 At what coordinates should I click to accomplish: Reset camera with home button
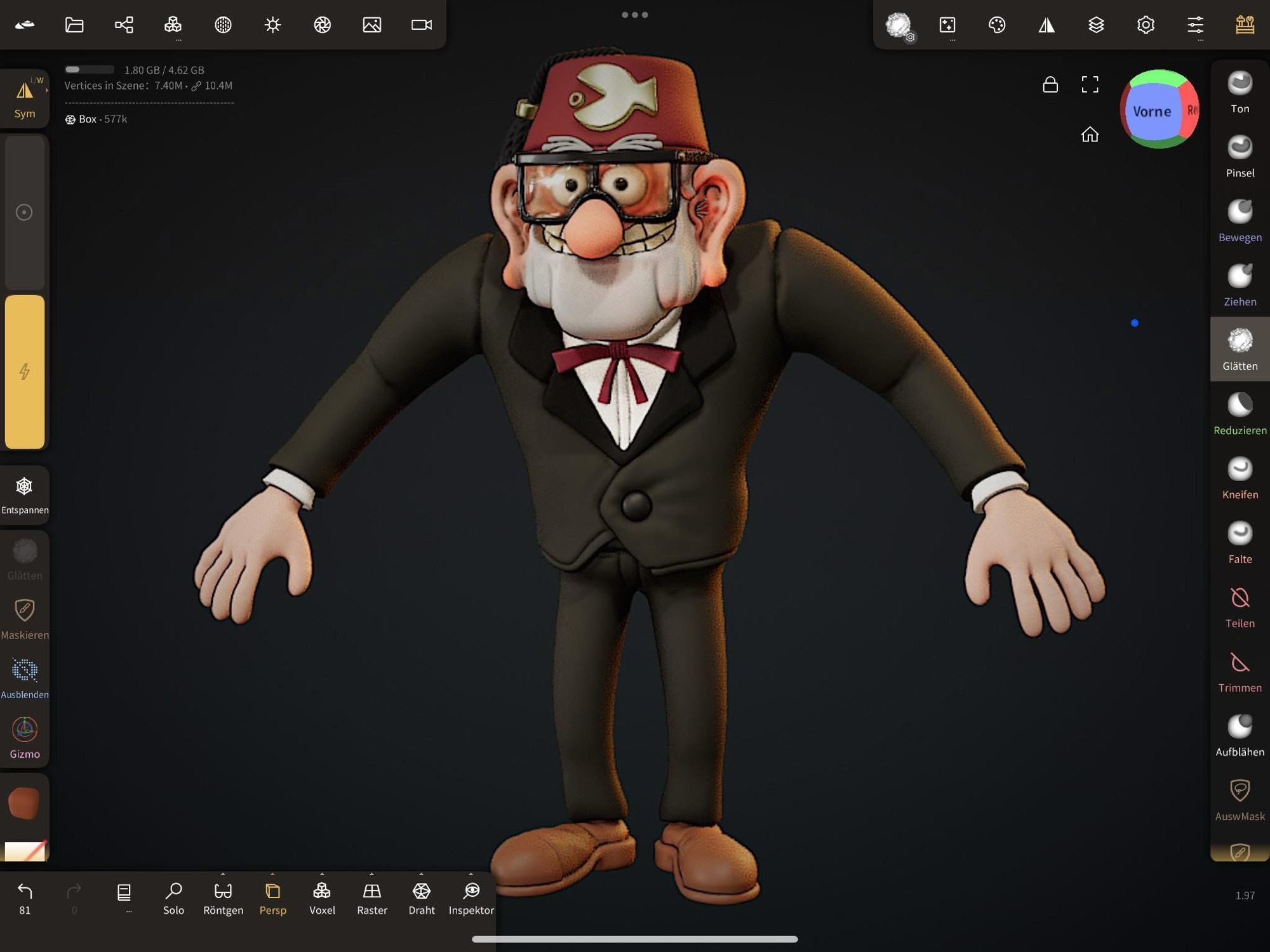[1090, 135]
